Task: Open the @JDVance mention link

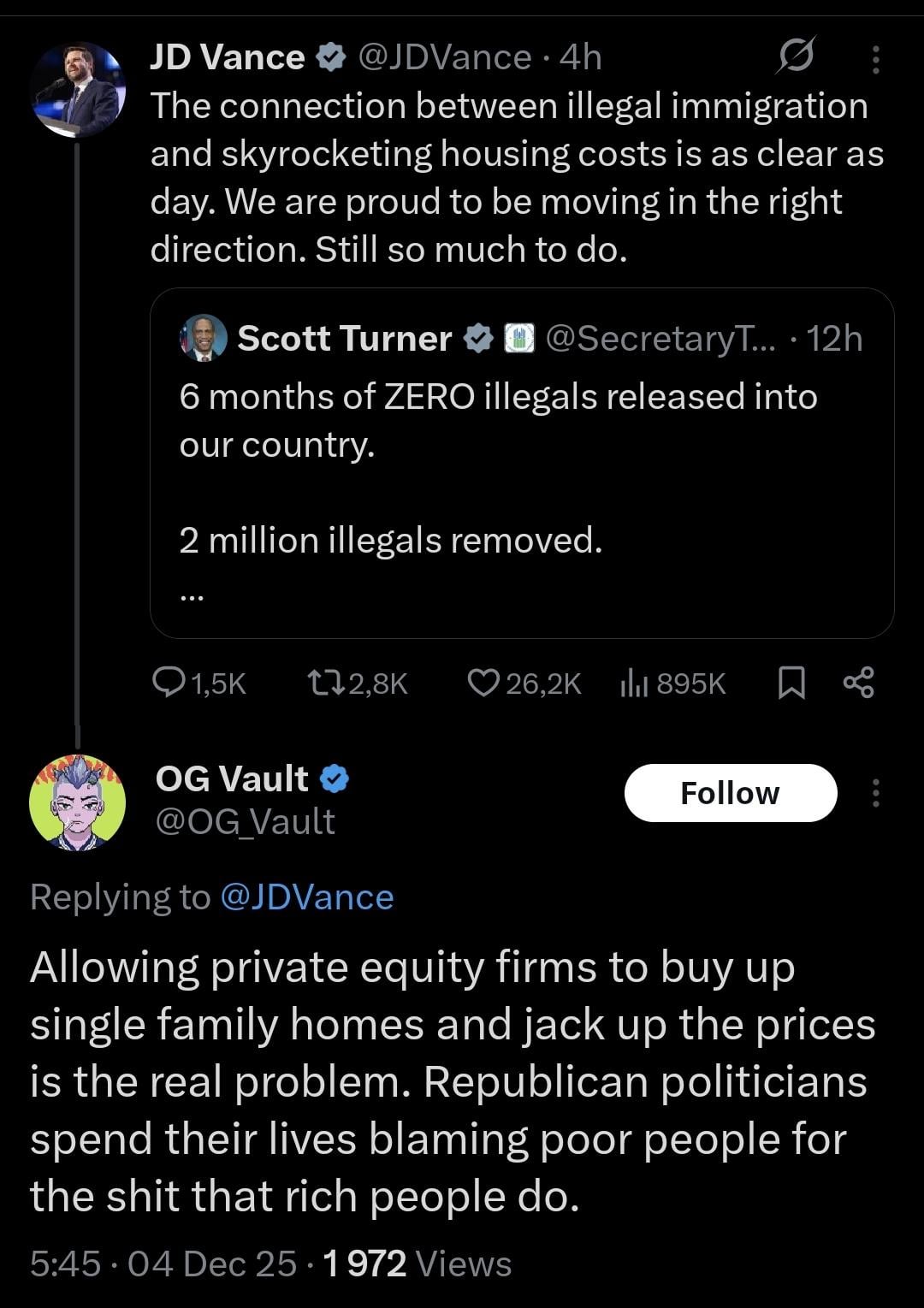Action: (306, 897)
